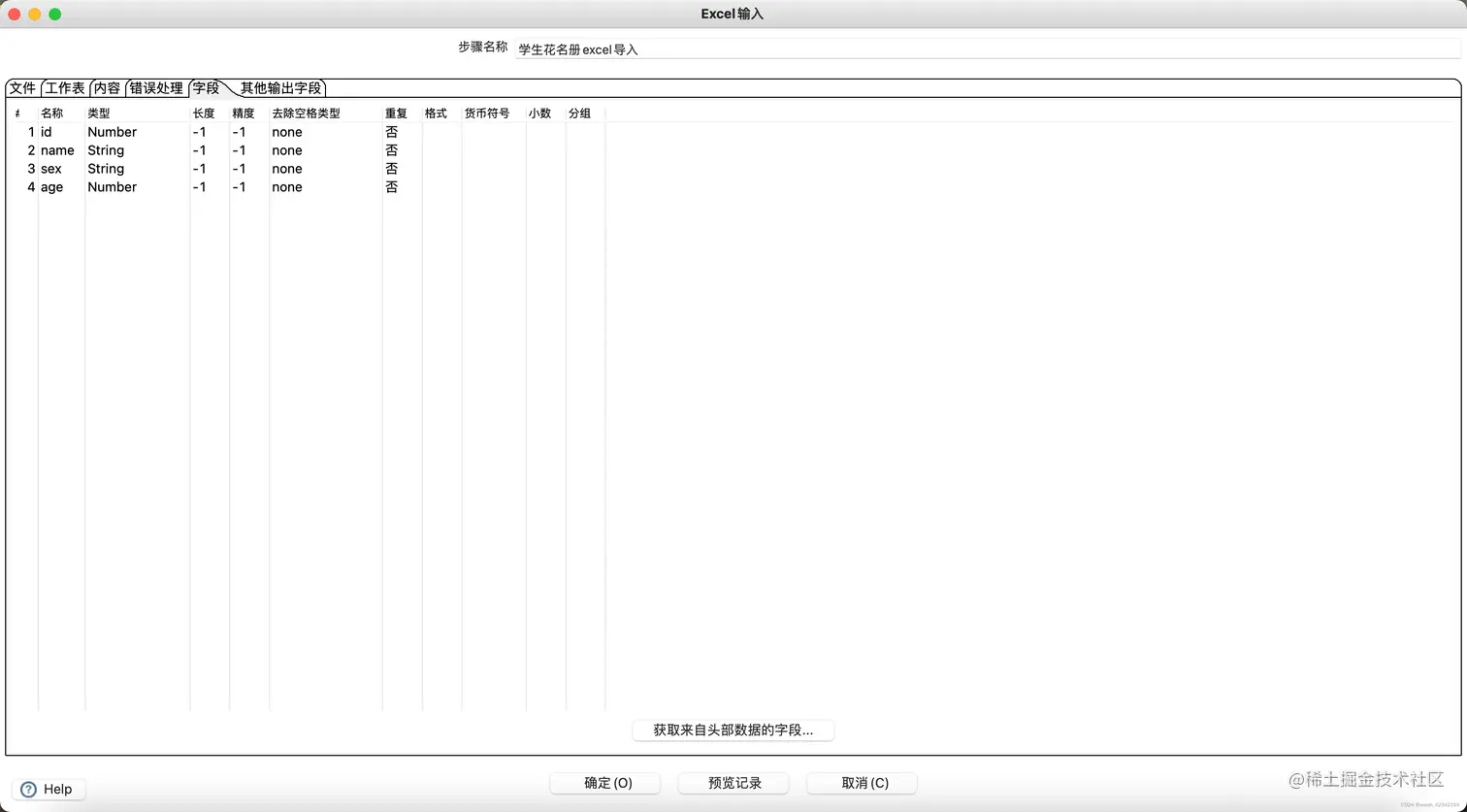Click the String type cell in sex row
1467x812 pixels.
tap(137, 169)
